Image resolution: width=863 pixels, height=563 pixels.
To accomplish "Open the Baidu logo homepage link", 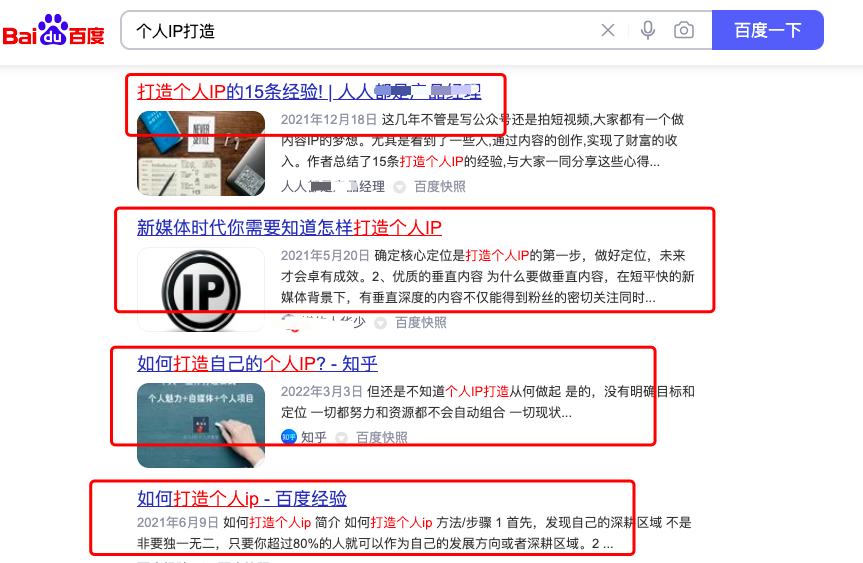I will click(x=53, y=30).
